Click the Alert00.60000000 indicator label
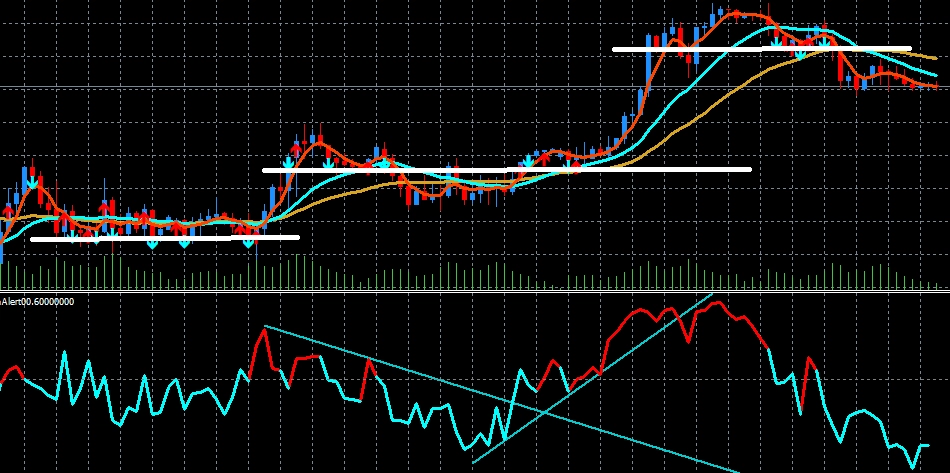 click(x=37, y=301)
